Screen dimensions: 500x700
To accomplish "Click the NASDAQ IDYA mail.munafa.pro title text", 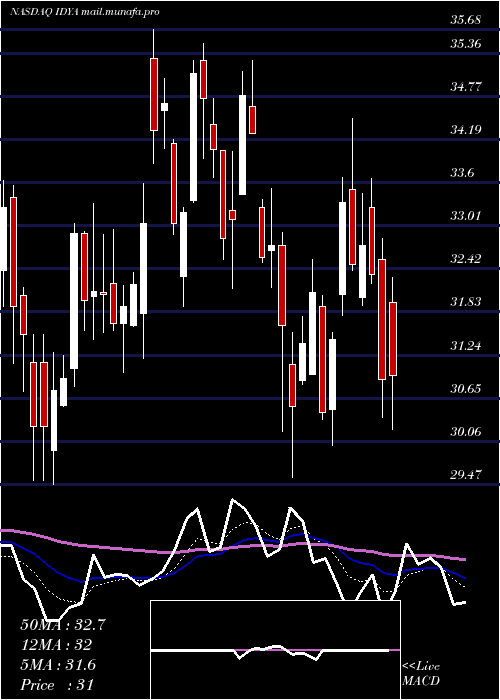I will (85, 12).
